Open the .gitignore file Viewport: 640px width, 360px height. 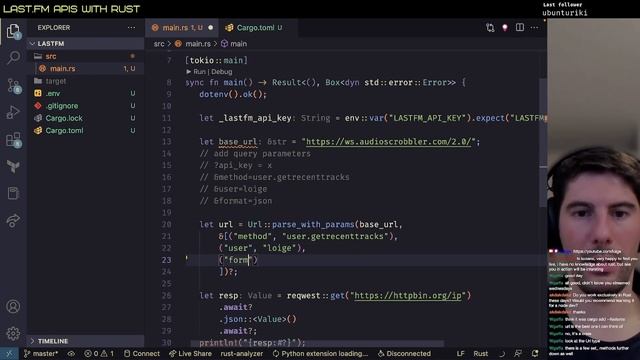pos(87,106)
